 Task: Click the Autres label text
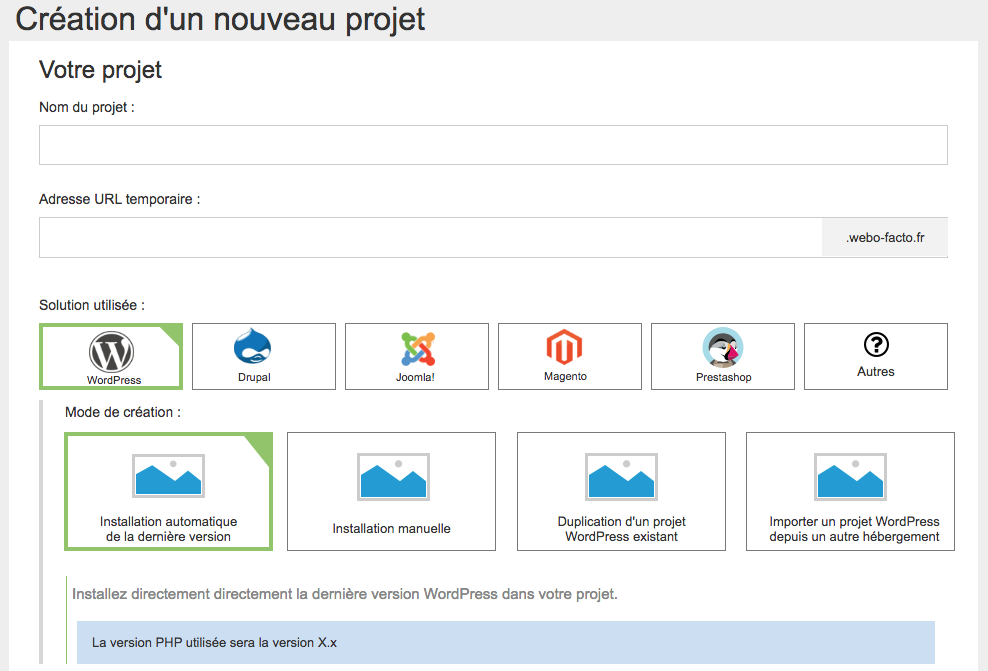pyautogui.click(x=876, y=372)
